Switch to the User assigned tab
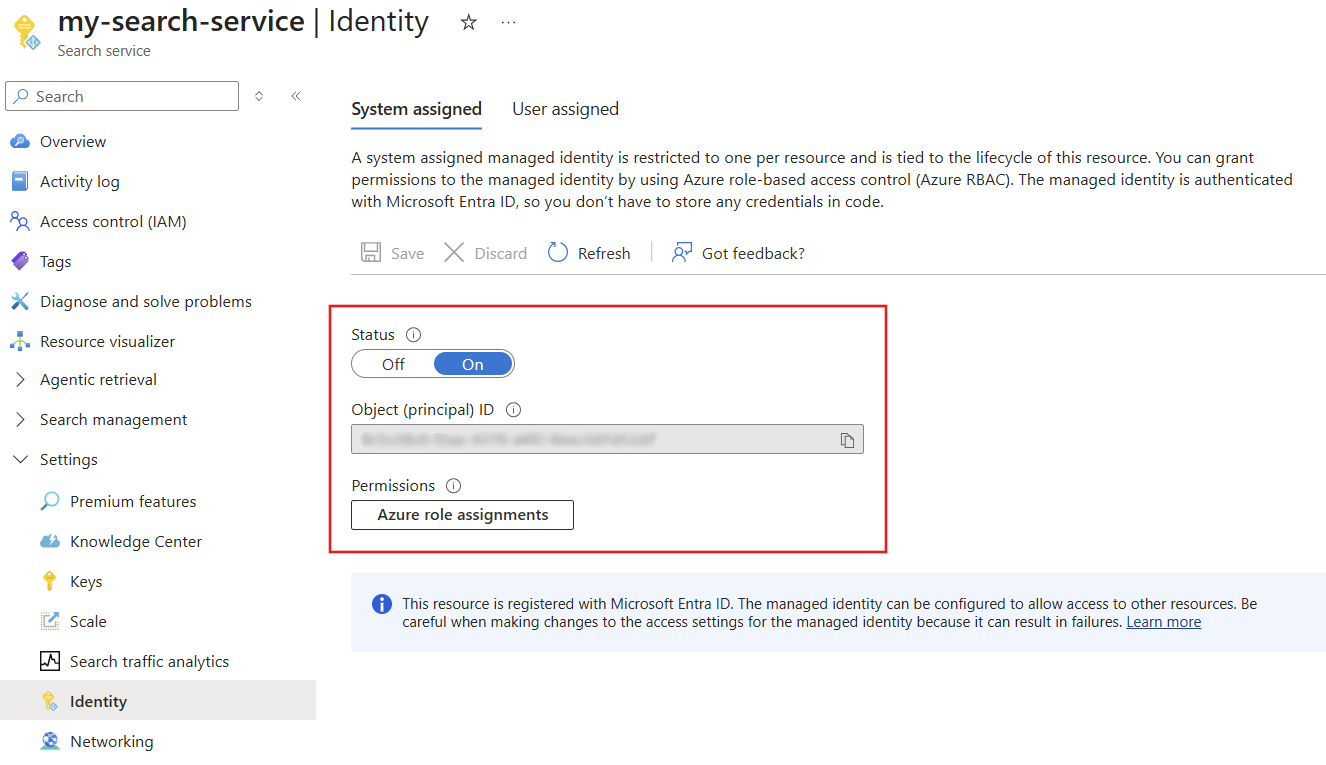This screenshot has width=1326, height=765. pyautogui.click(x=565, y=108)
